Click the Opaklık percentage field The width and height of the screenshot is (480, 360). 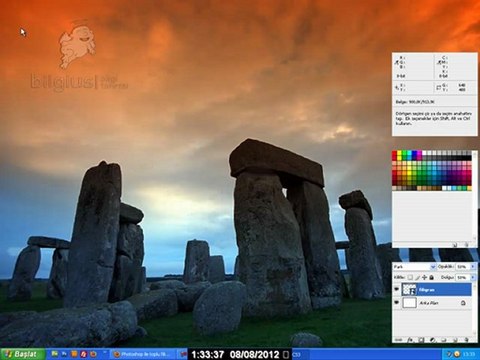click(463, 267)
